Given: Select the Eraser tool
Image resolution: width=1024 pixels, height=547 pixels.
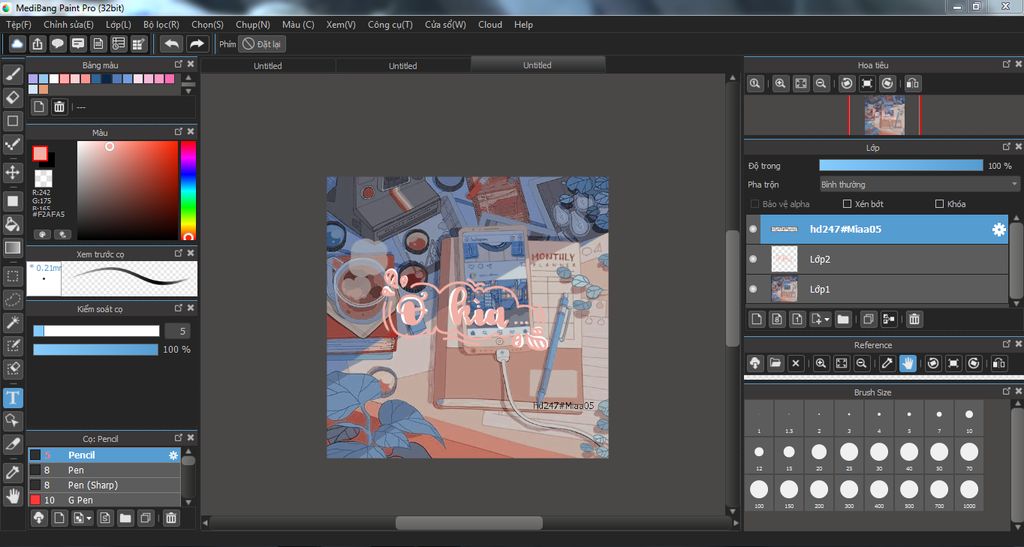Looking at the screenshot, I should tap(12, 97).
